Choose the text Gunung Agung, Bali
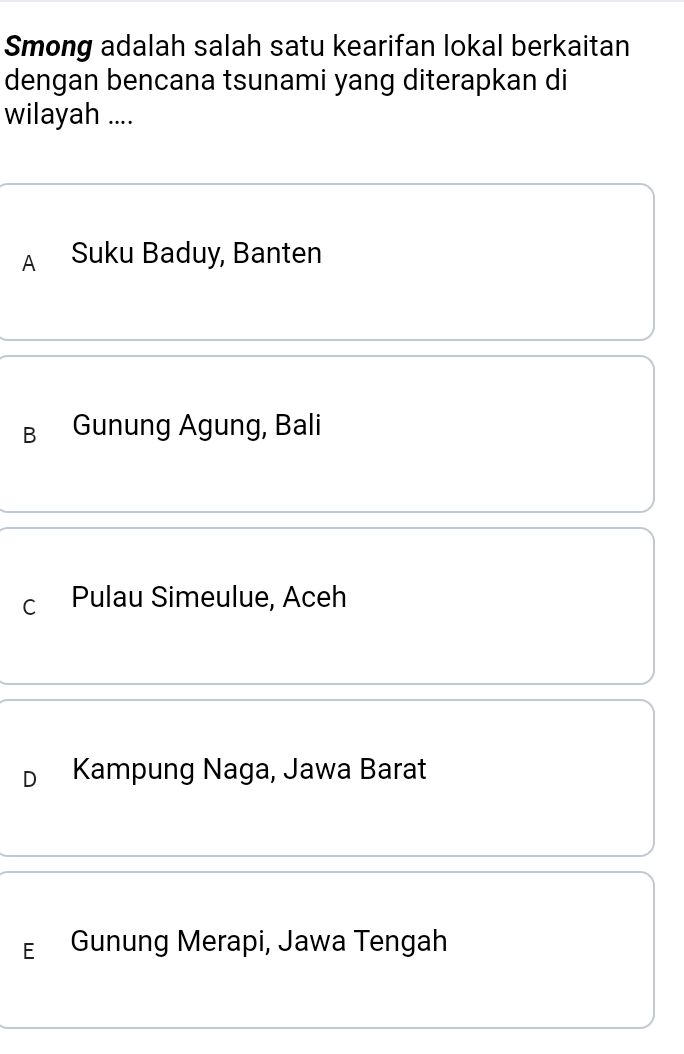 click(195, 425)
